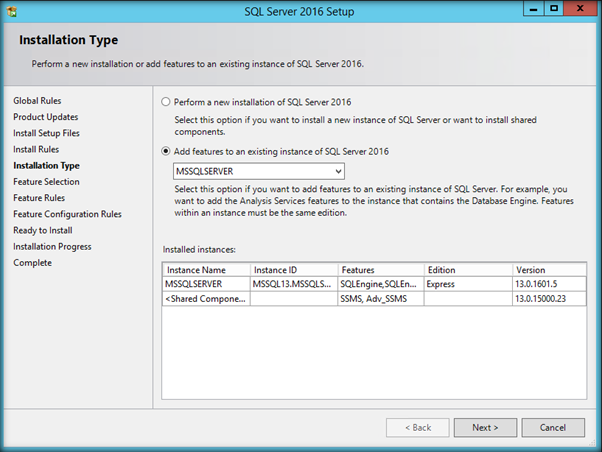Close the SQL Server 2016 Setup dialog

578,10
